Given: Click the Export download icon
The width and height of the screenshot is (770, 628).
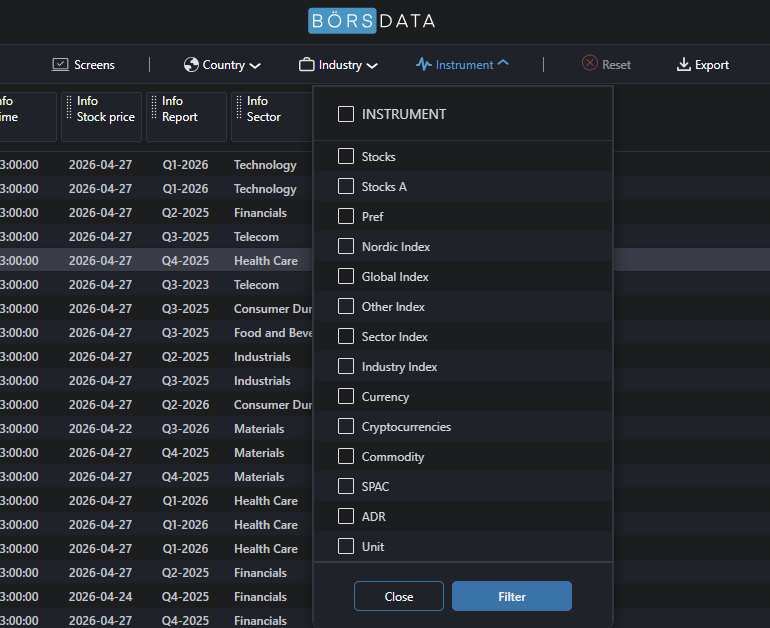Looking at the screenshot, I should (x=684, y=65).
